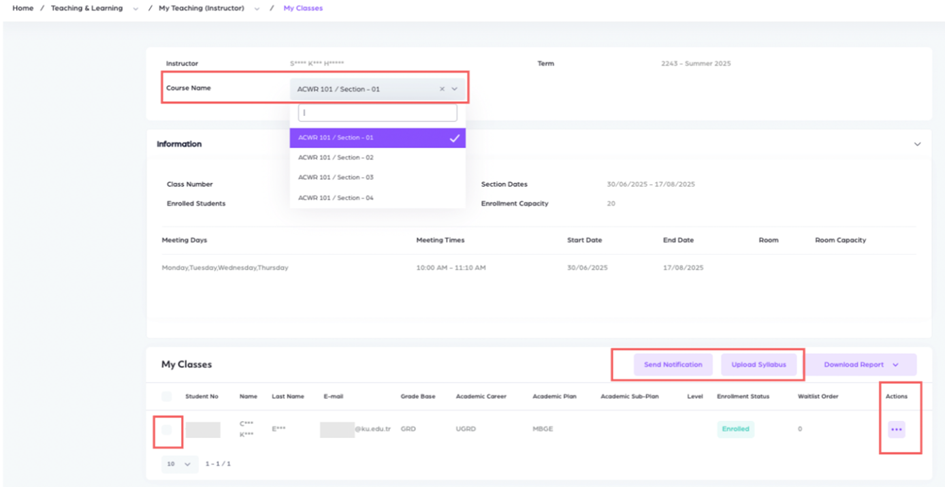Expand the My Teaching (Instructor) breadcrumb chevron

tap(257, 9)
